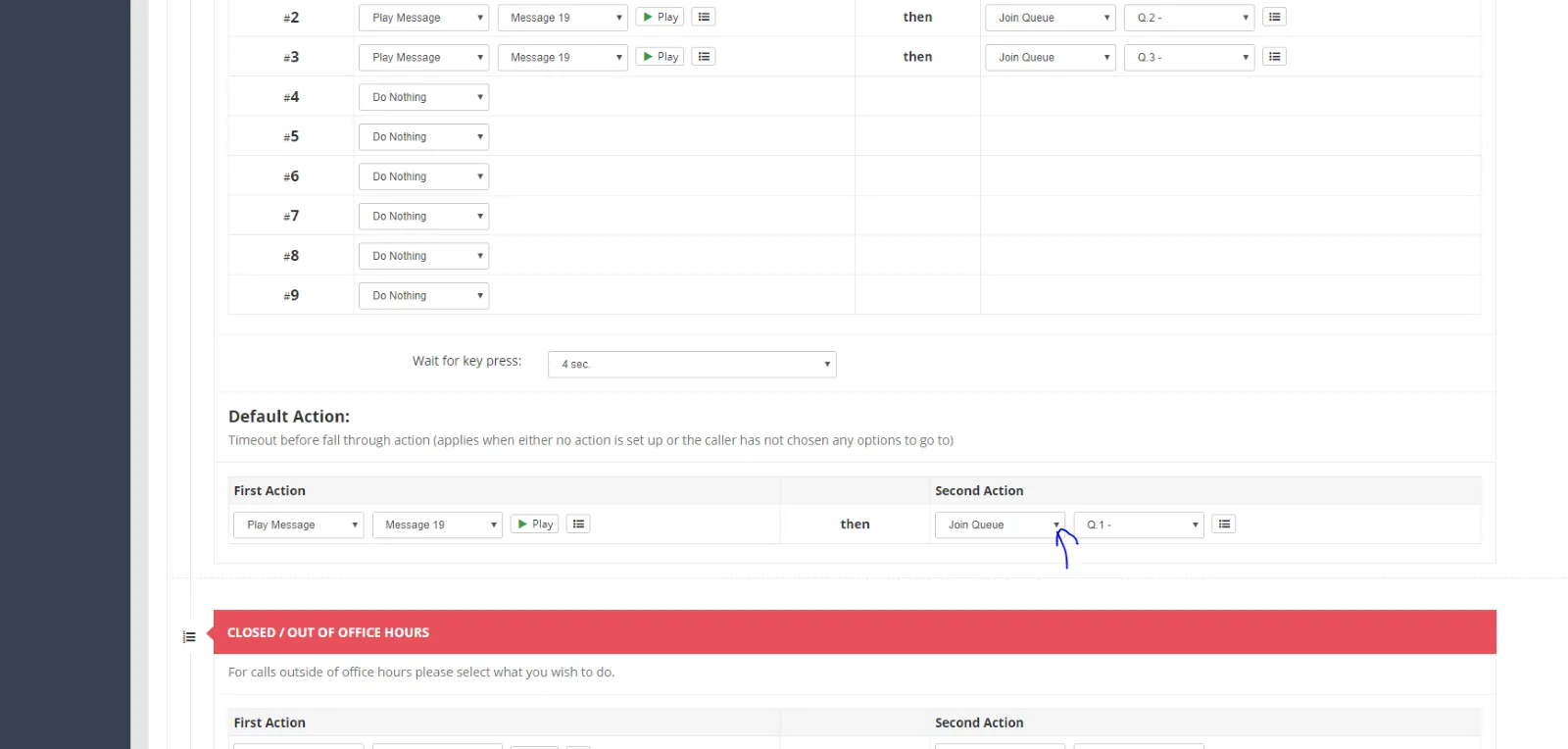
Task: Open Default Action Join Queue dropdown
Action: tap(1000, 525)
